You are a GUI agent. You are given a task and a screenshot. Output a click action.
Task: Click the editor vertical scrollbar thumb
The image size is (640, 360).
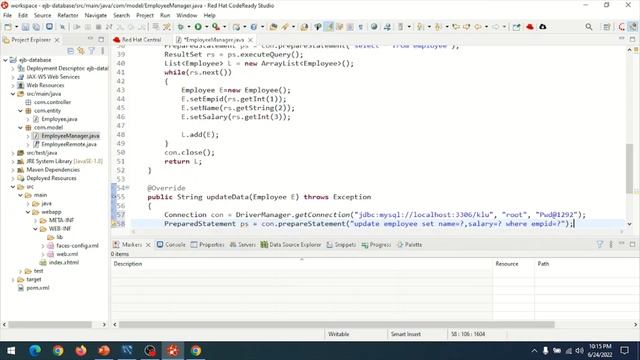629,169
